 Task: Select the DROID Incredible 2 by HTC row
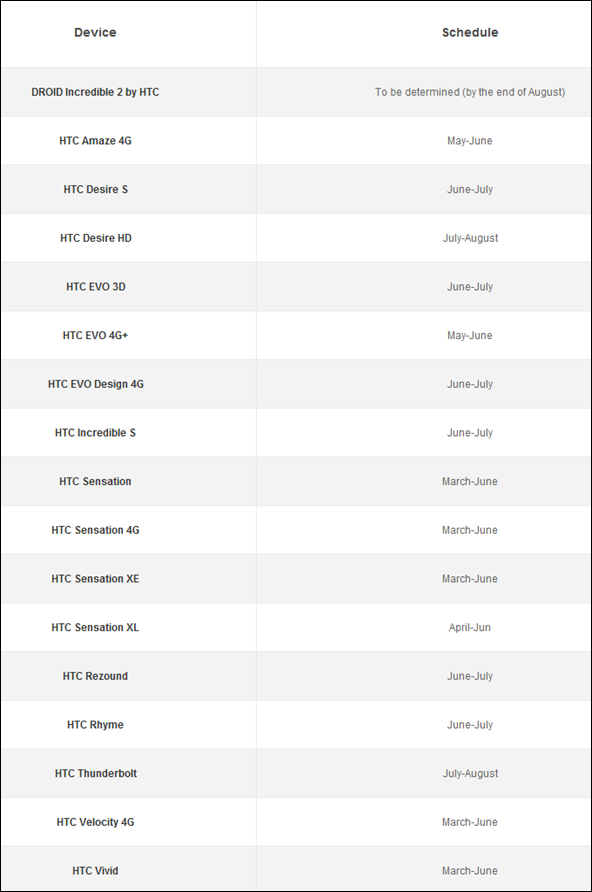click(296, 92)
